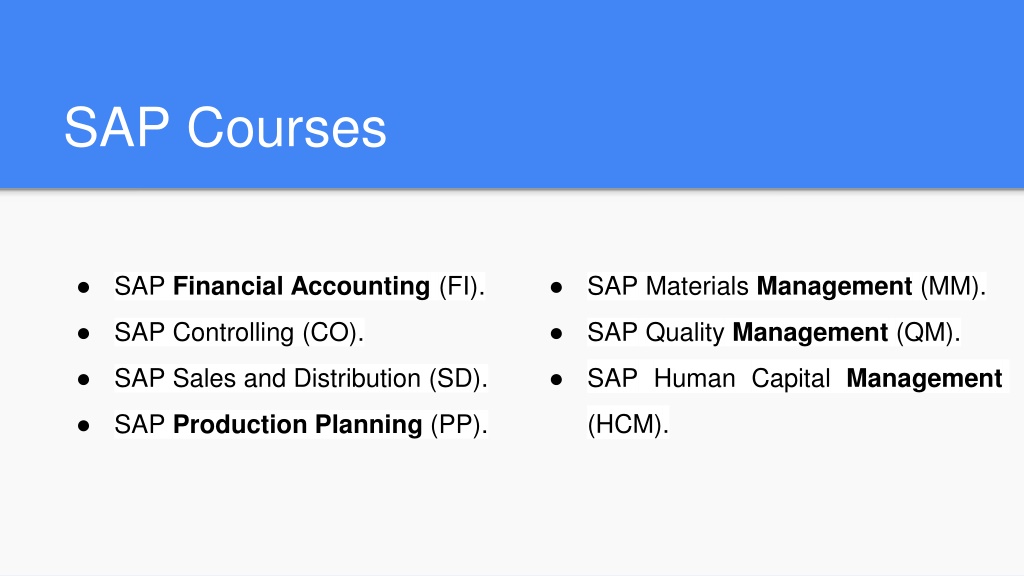This screenshot has width=1024, height=576.
Task: Click the blue header banner area
Action: click(512, 95)
